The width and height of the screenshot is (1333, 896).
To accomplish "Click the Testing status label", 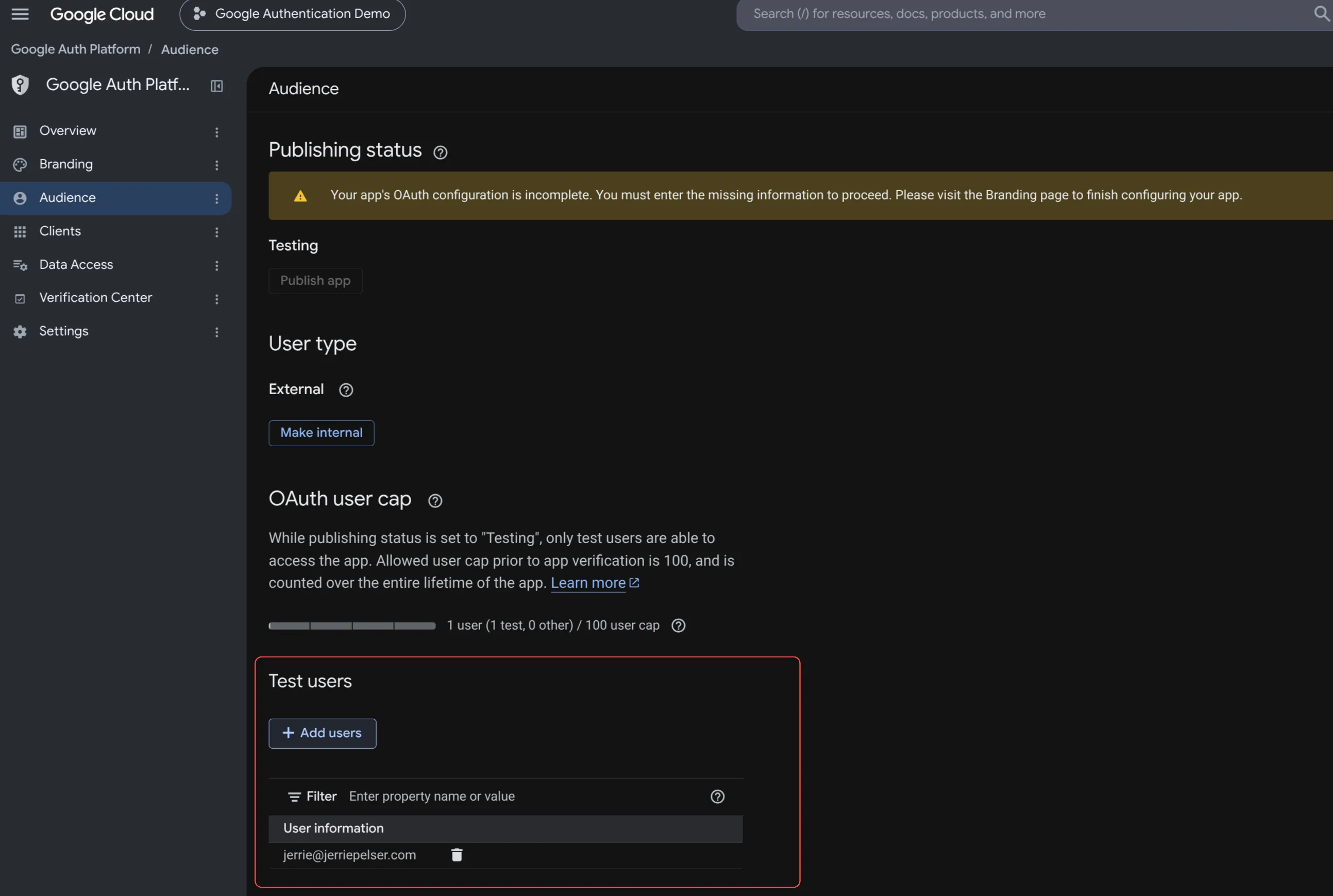I will pyautogui.click(x=293, y=246).
